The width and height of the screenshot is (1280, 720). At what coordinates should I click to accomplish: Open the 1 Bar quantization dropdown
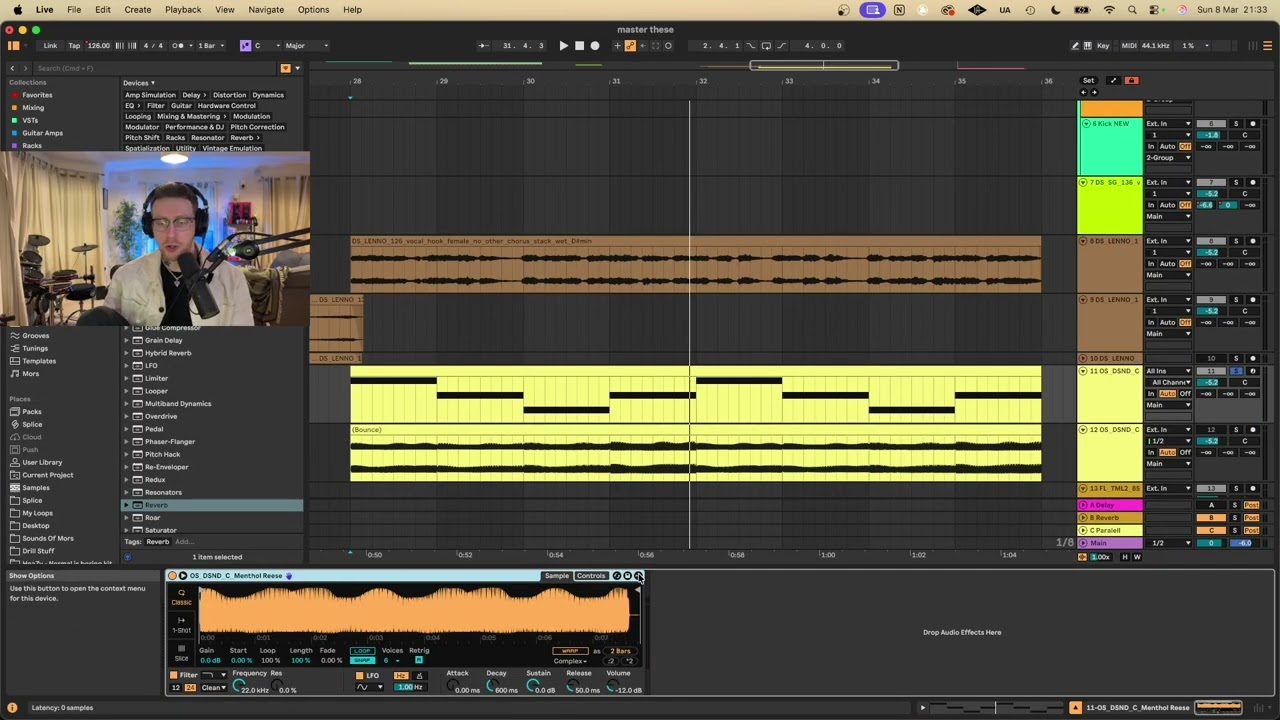(209, 46)
